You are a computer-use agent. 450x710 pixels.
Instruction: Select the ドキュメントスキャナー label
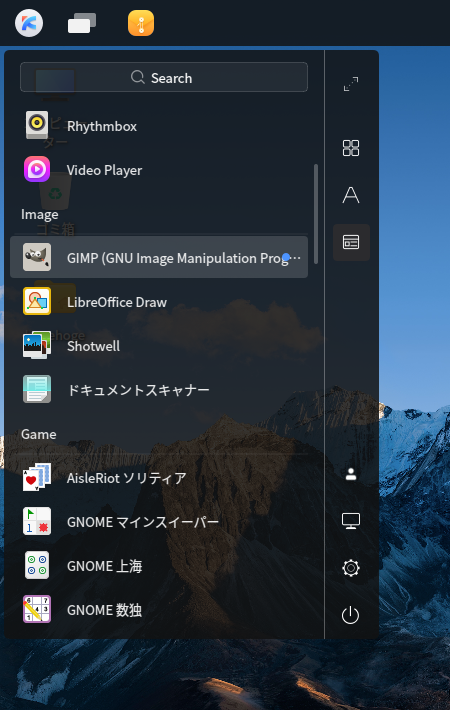[138, 390]
